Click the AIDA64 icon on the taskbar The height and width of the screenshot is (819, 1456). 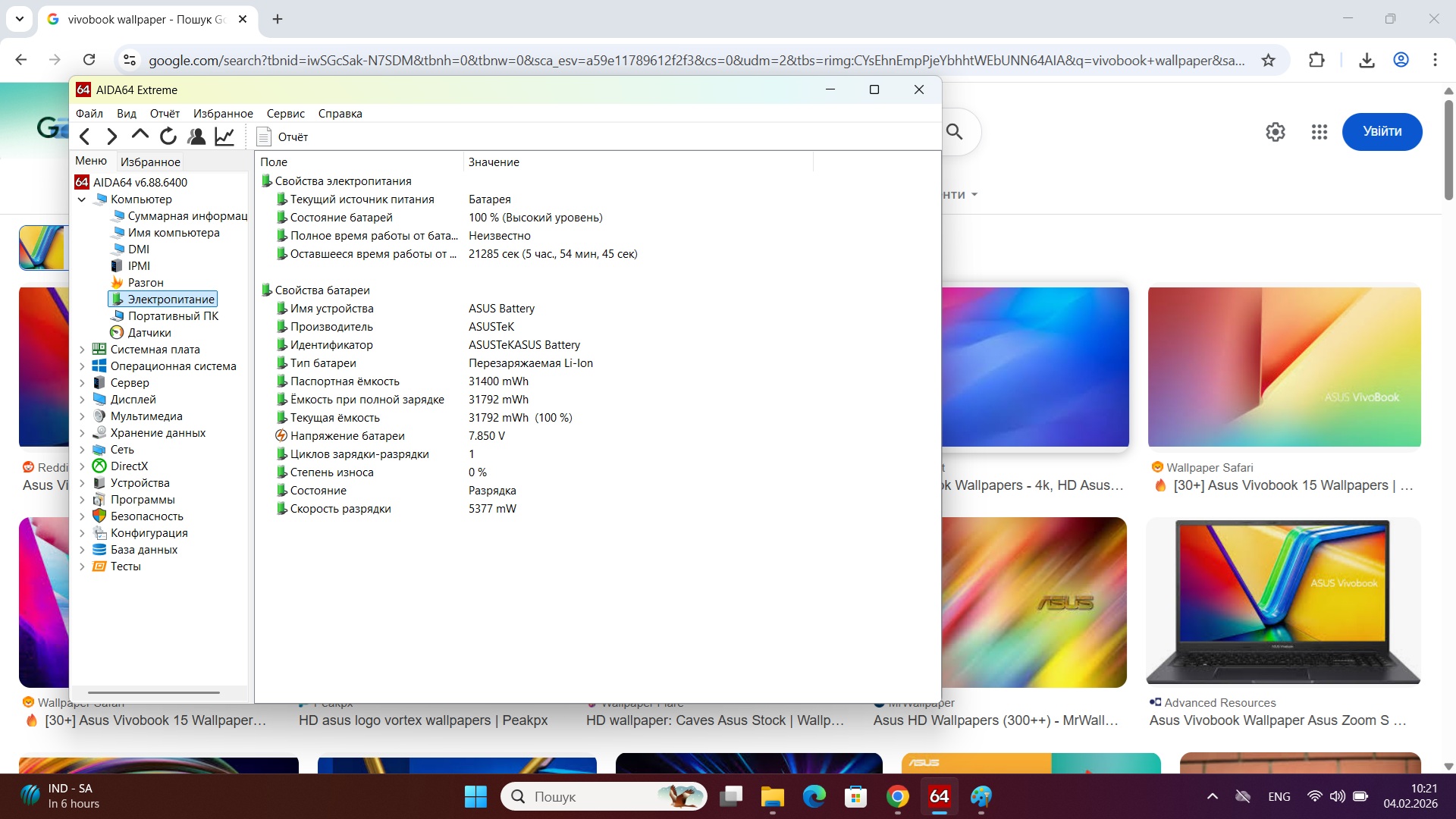coord(939,797)
